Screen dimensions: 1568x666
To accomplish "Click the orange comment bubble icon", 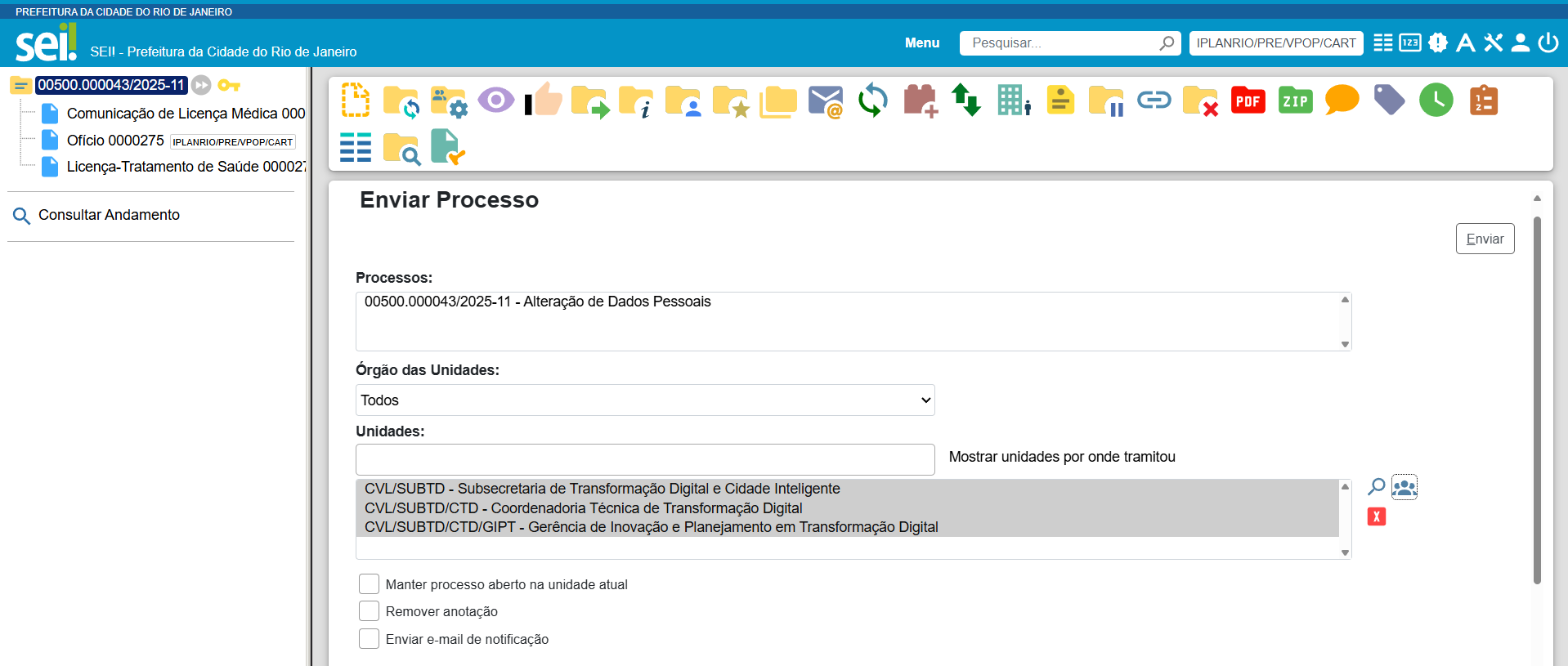I will pos(1342,101).
